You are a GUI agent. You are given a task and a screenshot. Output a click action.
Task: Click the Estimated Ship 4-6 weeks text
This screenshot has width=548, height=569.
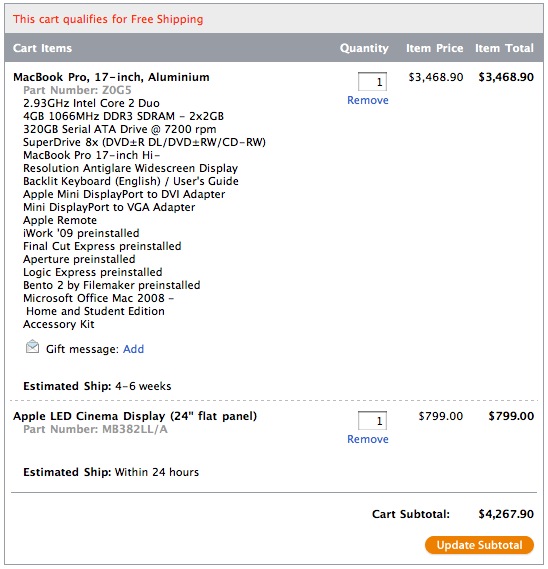97,386
